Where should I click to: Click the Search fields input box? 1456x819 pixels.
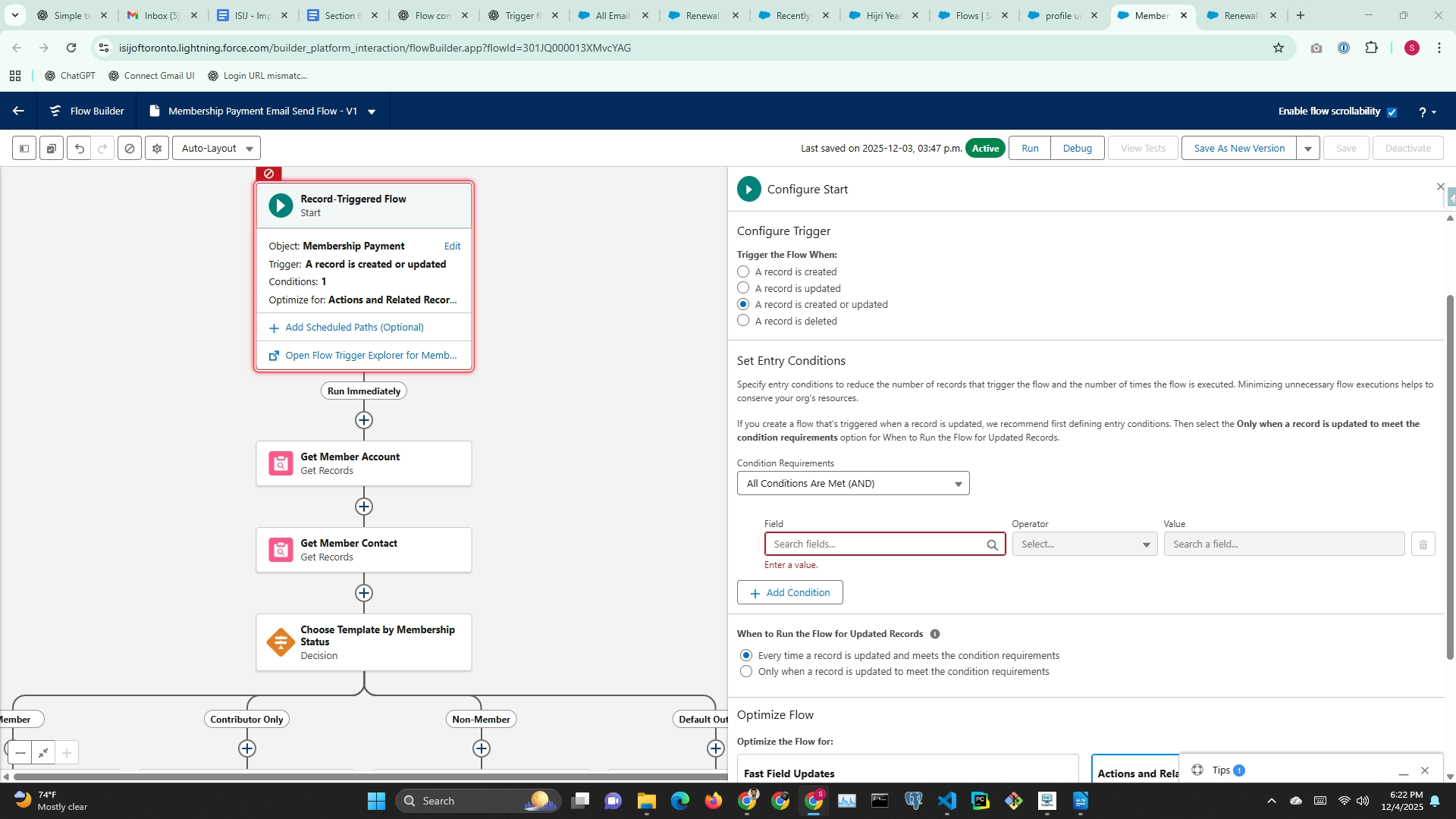(x=876, y=544)
